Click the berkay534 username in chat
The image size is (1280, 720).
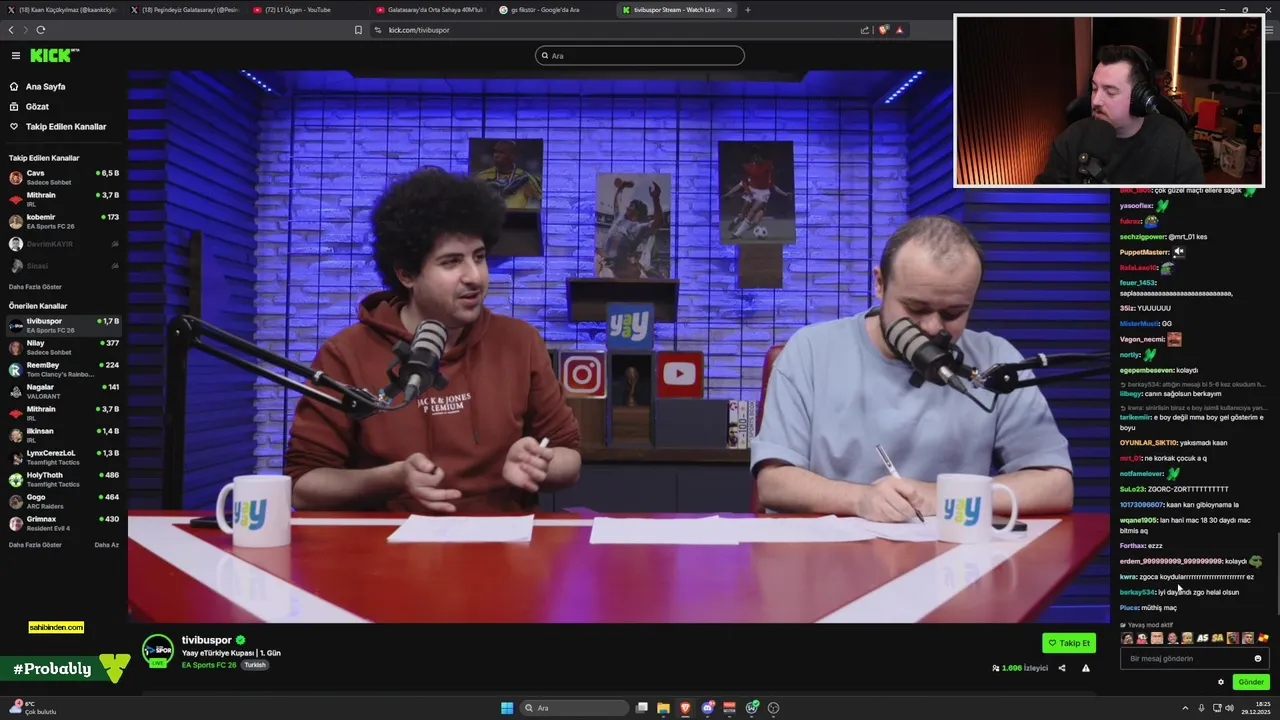point(1137,592)
